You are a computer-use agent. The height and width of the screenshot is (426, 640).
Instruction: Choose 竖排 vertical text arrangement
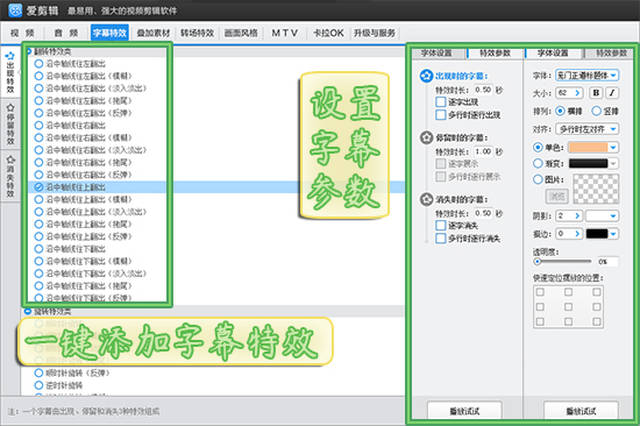point(596,111)
